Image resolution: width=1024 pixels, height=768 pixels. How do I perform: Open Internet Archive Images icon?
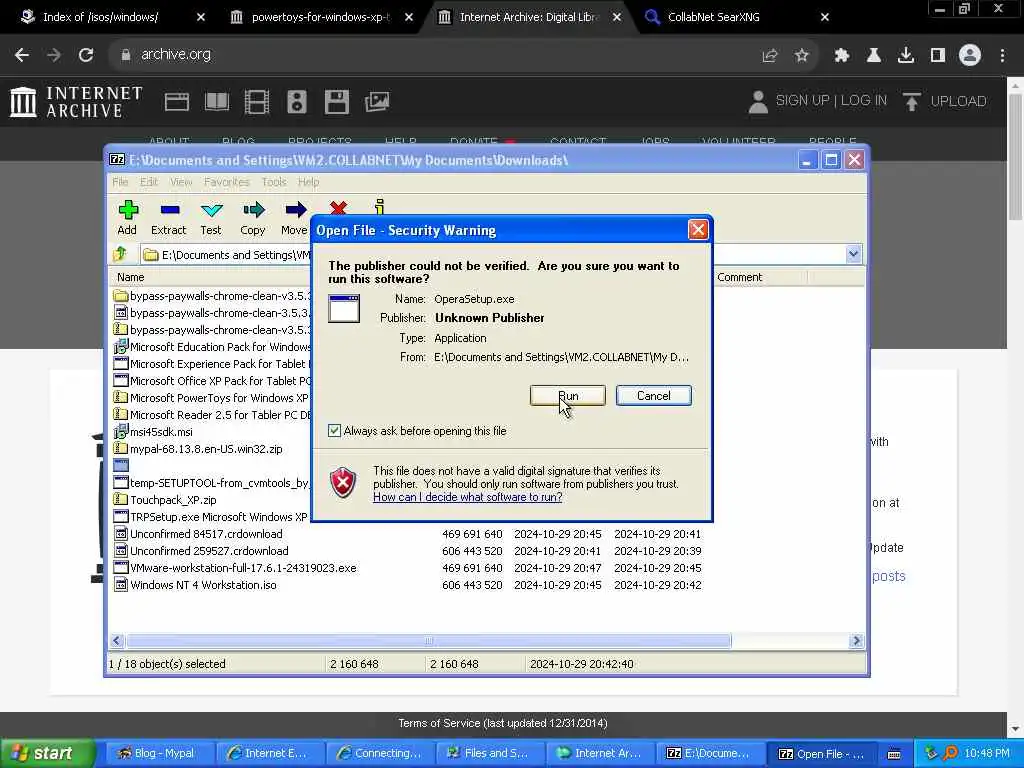(377, 102)
